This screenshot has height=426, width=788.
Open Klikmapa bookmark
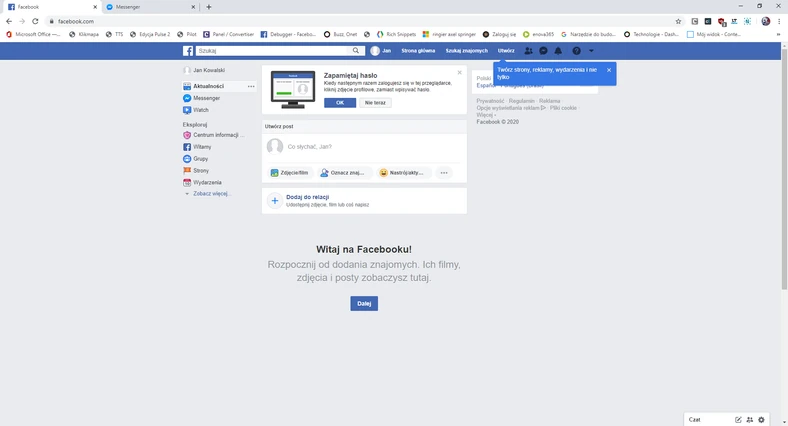[84, 34]
